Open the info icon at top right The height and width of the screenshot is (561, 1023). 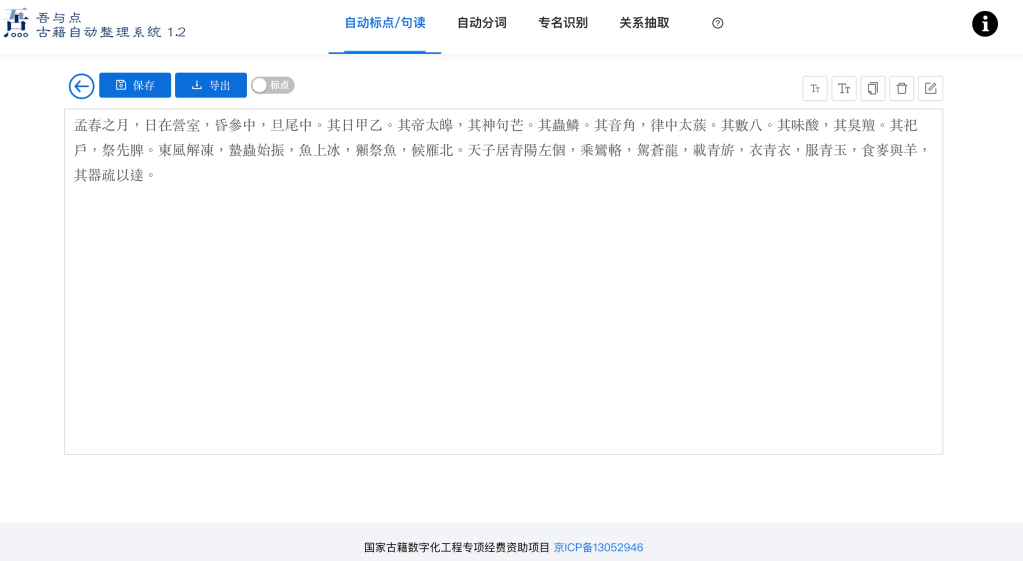[985, 24]
